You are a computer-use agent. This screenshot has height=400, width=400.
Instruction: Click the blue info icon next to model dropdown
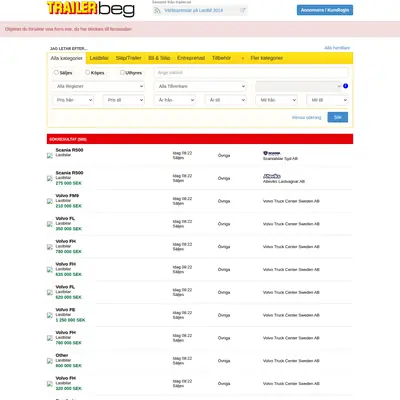click(345, 86)
